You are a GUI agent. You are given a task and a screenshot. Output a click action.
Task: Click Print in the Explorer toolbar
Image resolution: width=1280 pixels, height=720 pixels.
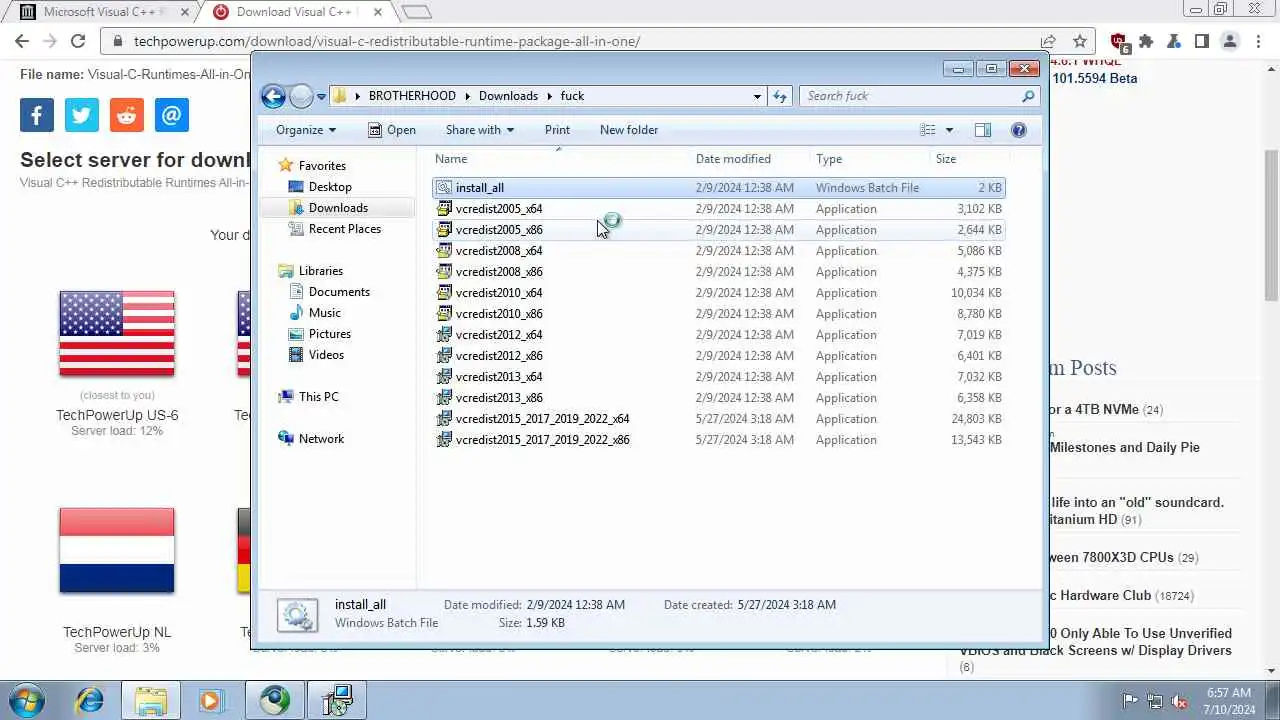tap(557, 130)
